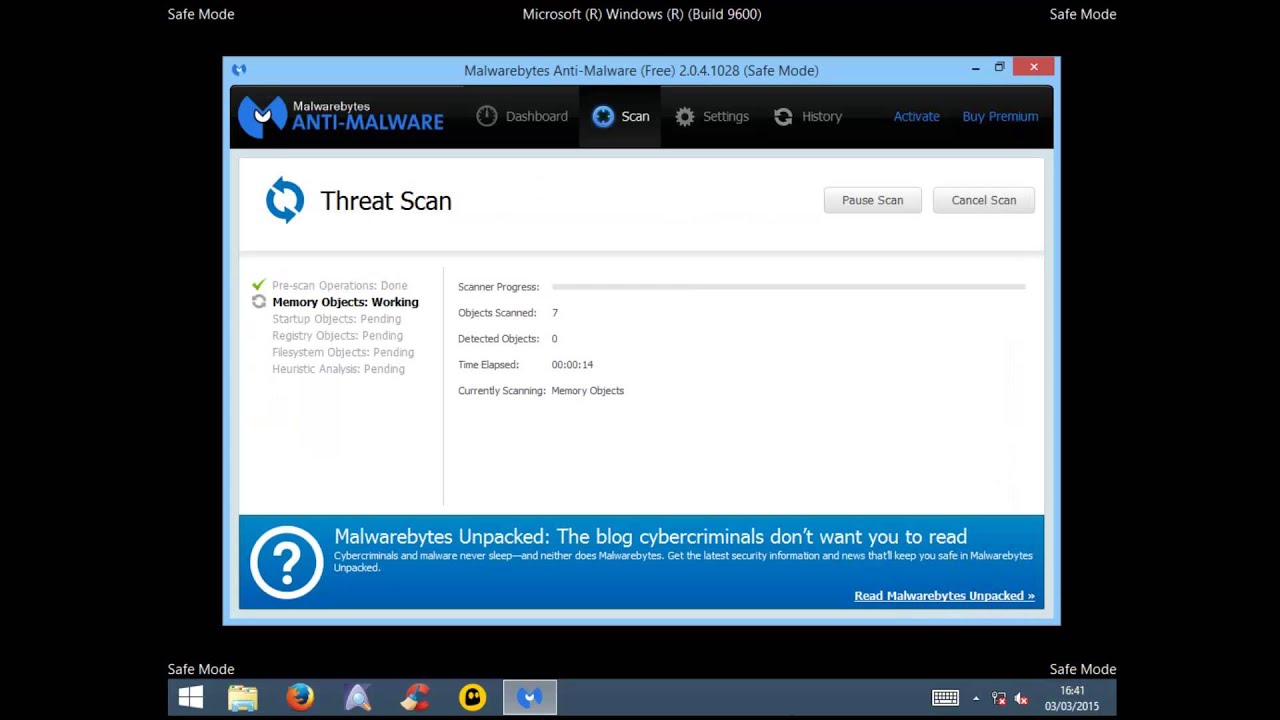The image size is (1280, 720).
Task: Launch Firefox from the taskbar
Action: pos(300,697)
